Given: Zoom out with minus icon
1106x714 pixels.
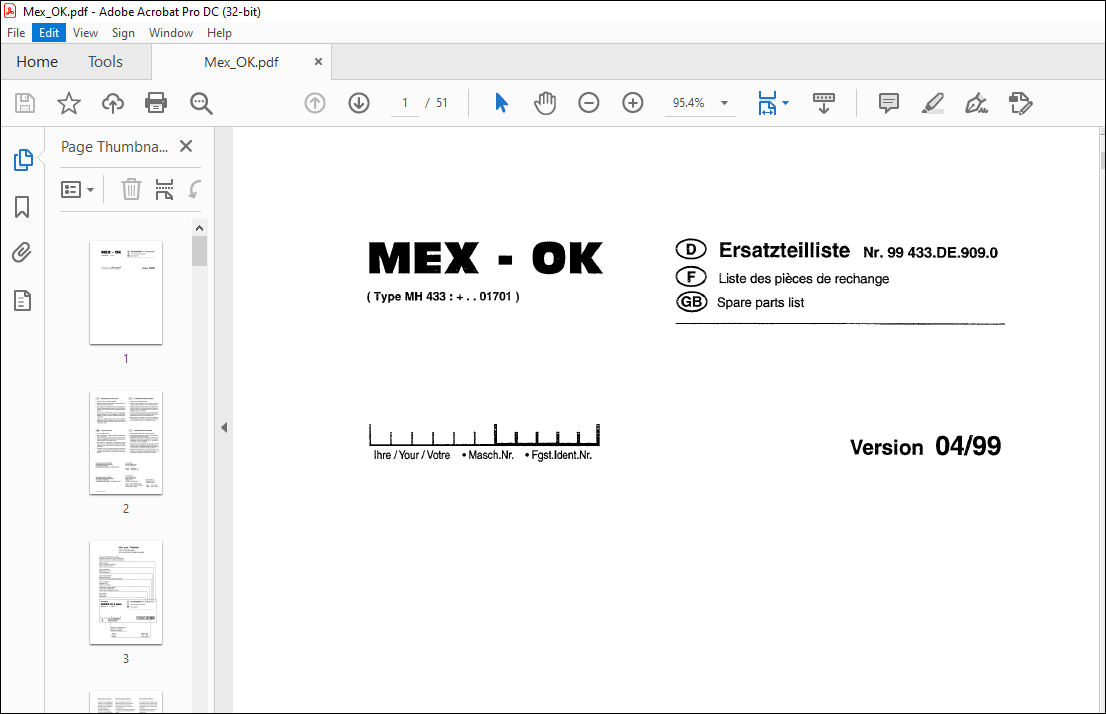Looking at the screenshot, I should pos(588,103).
